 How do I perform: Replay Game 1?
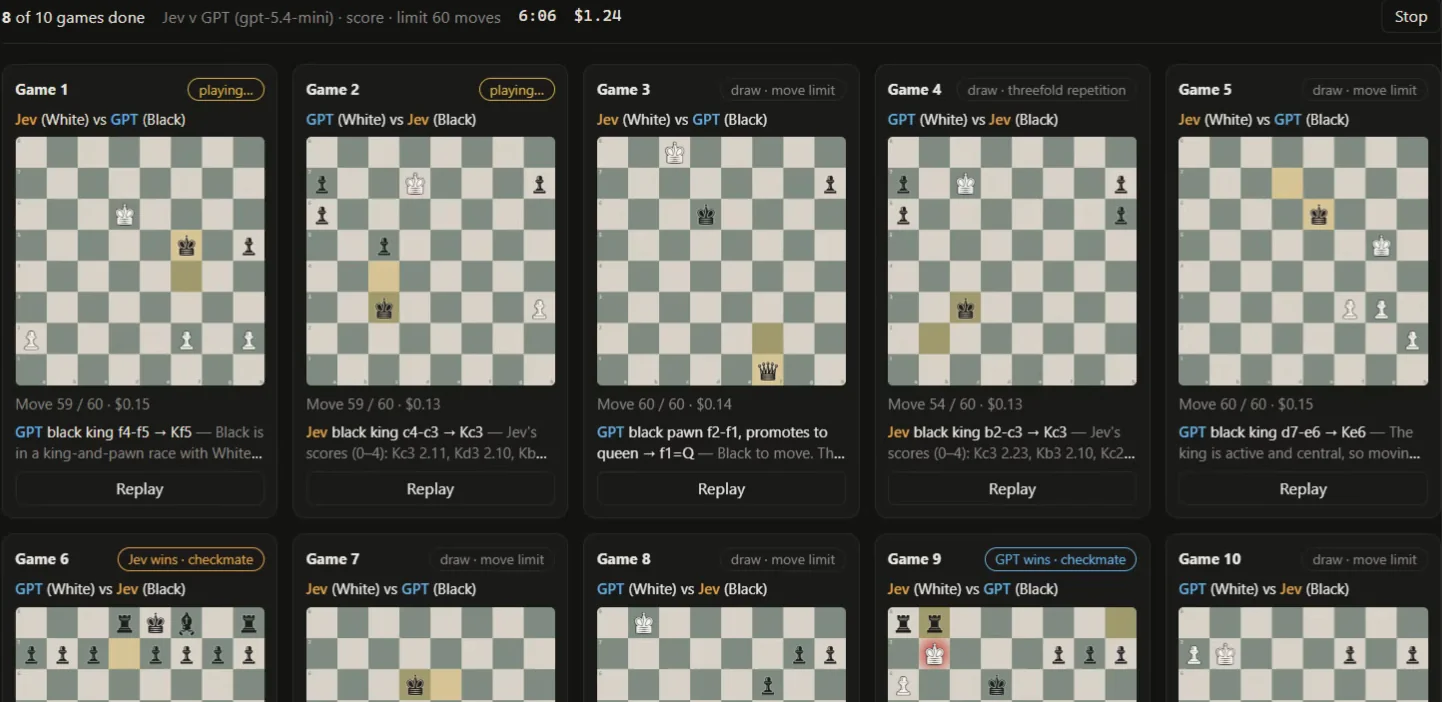[x=140, y=489]
